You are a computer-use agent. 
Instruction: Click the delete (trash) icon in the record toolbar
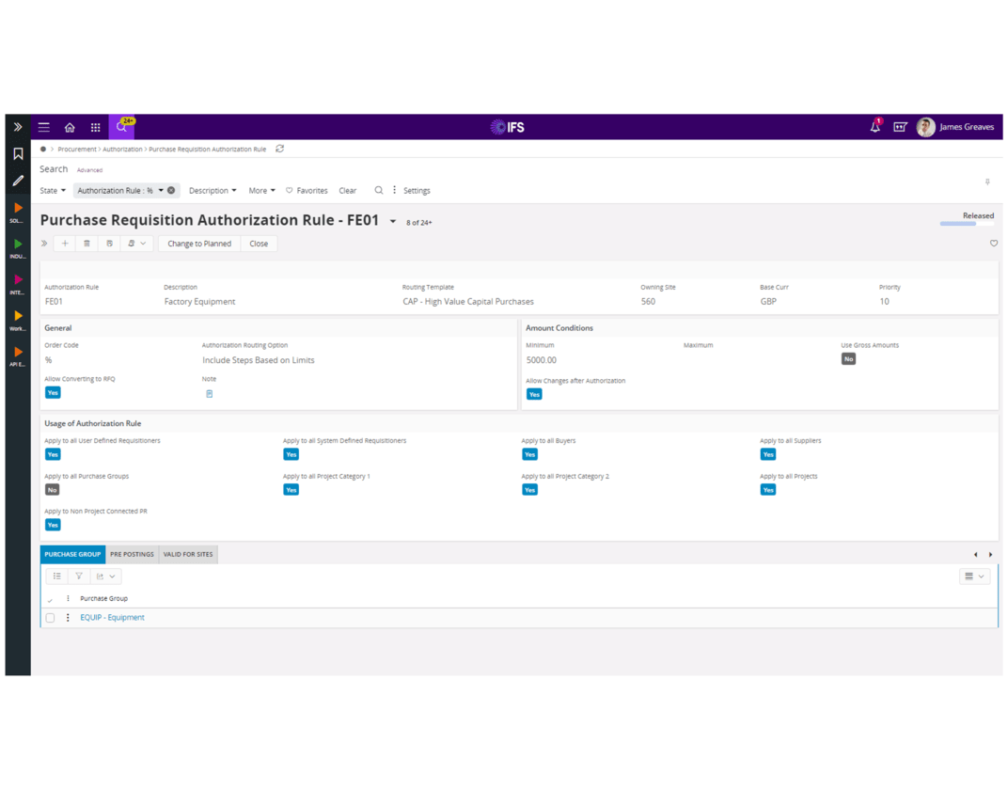(x=87, y=243)
